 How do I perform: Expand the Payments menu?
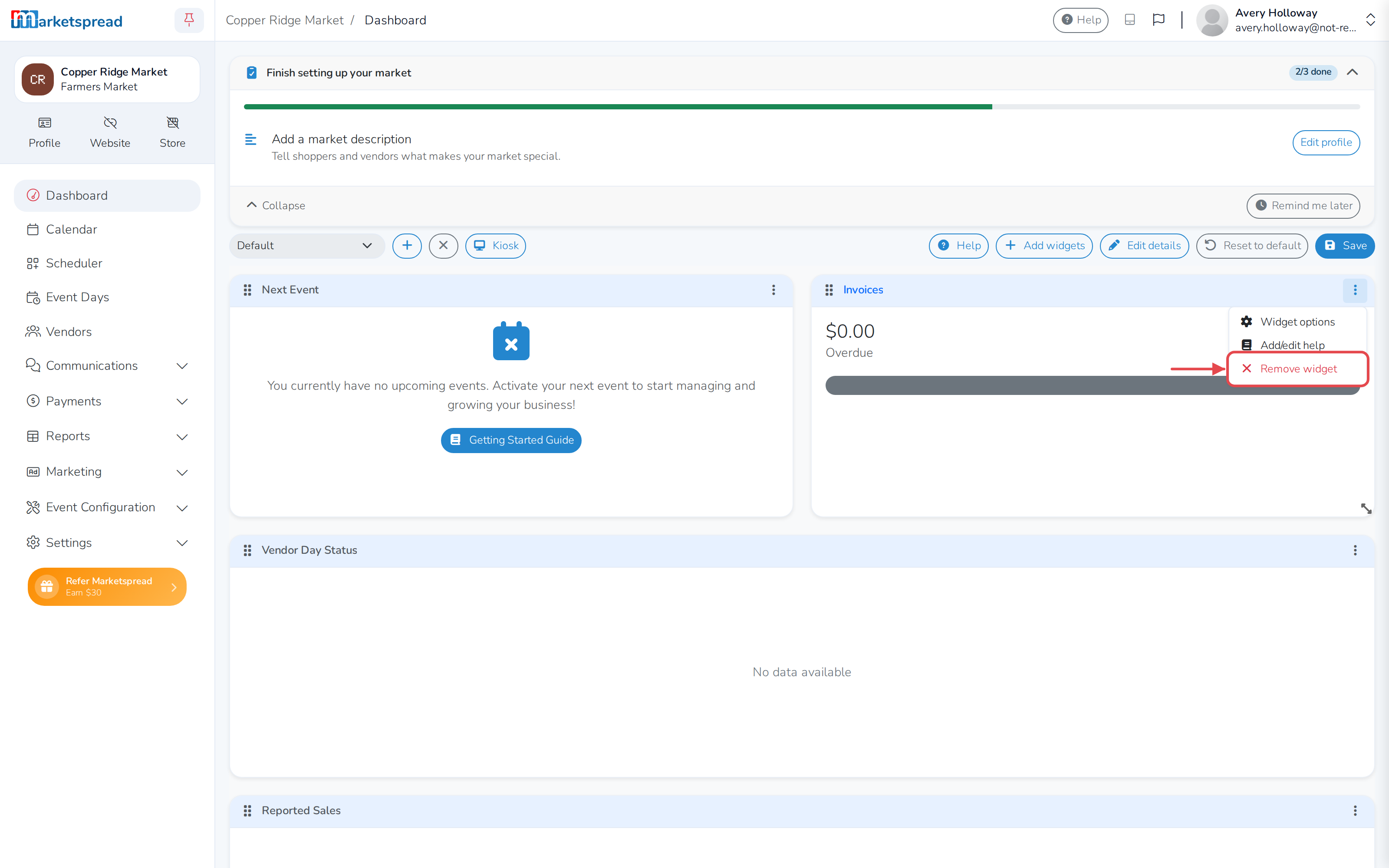(107, 401)
